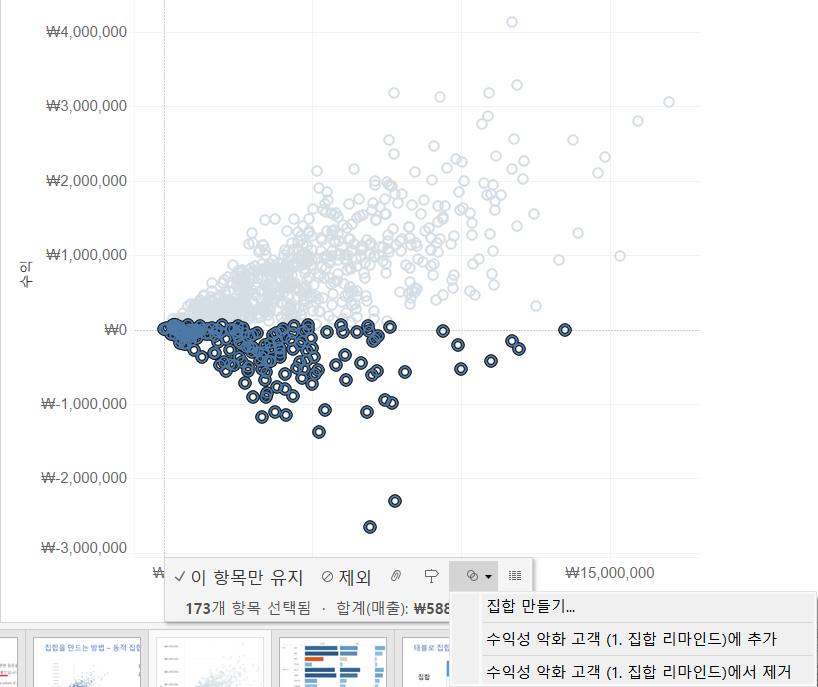
Task: Click the overlapping-circles Set icon
Action: 472,576
